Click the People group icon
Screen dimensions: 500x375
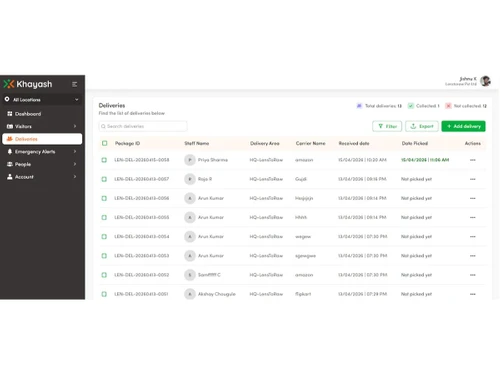pos(10,164)
